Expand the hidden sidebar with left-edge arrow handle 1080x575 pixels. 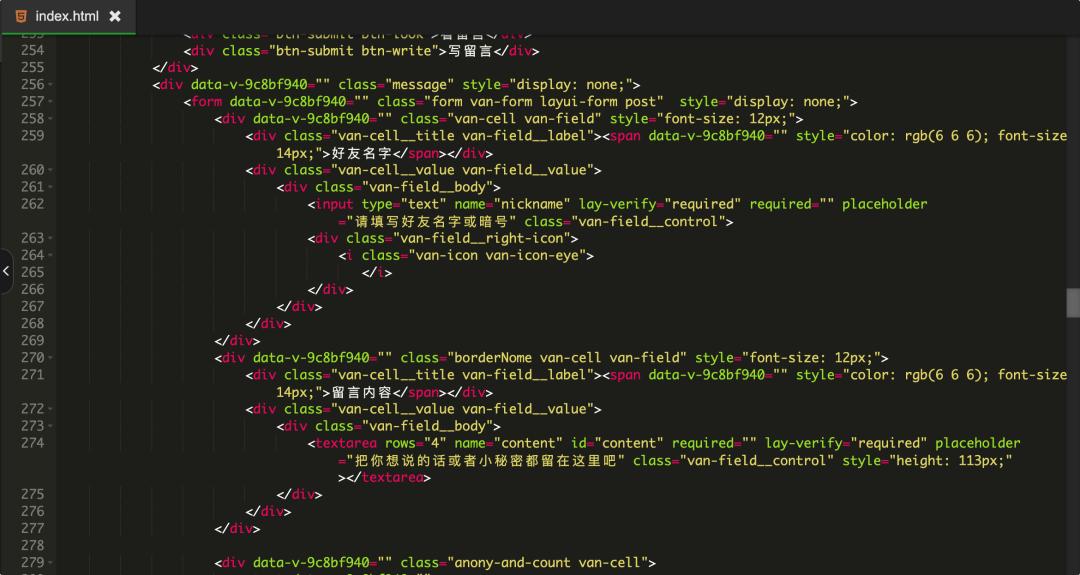[x=6, y=271]
